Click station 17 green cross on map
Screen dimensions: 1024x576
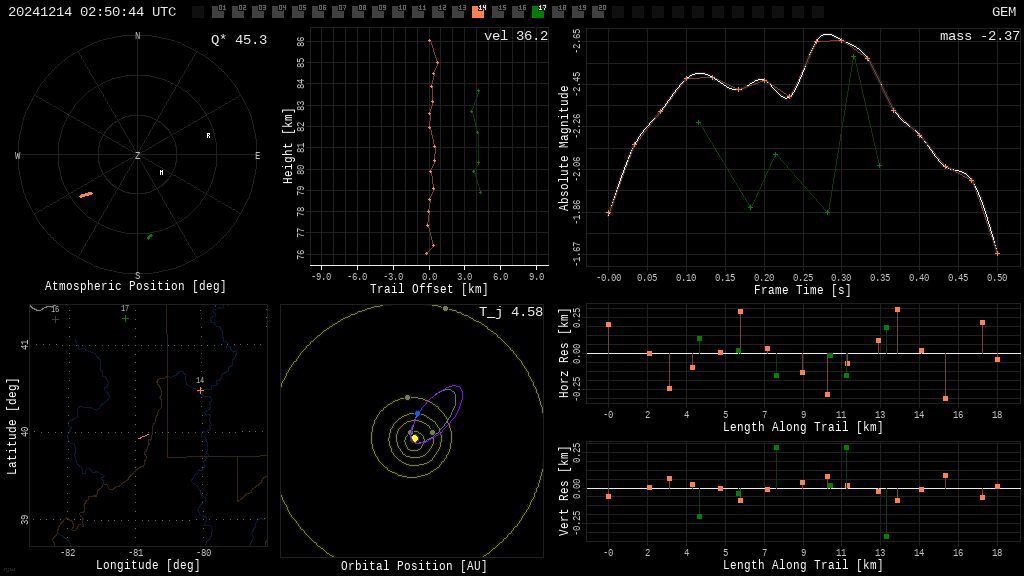pos(125,318)
